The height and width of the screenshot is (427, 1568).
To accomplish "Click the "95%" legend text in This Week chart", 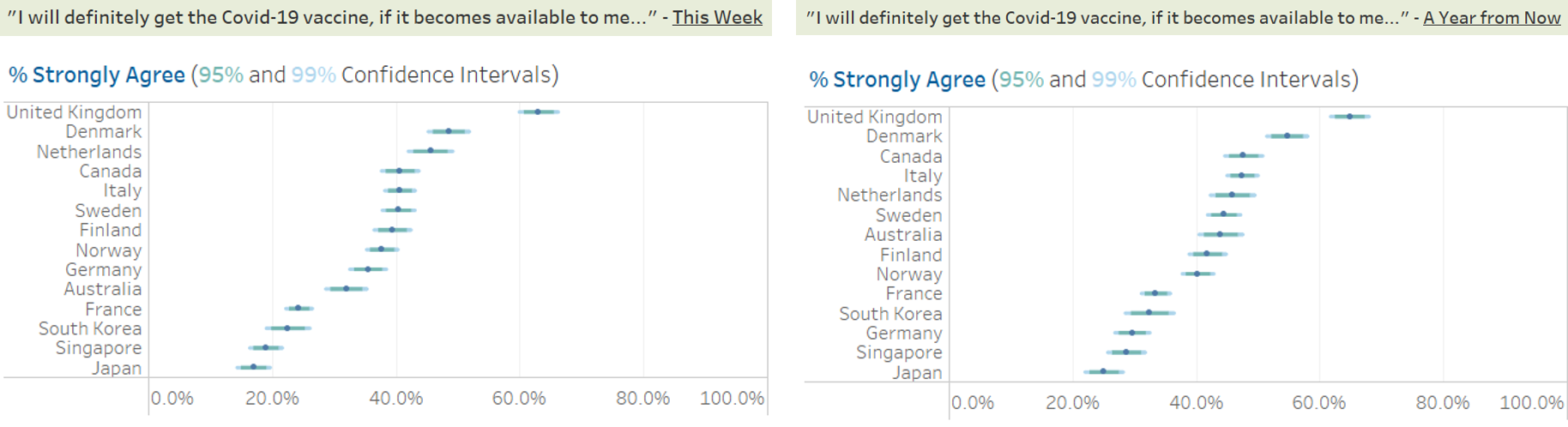I will pos(221,75).
